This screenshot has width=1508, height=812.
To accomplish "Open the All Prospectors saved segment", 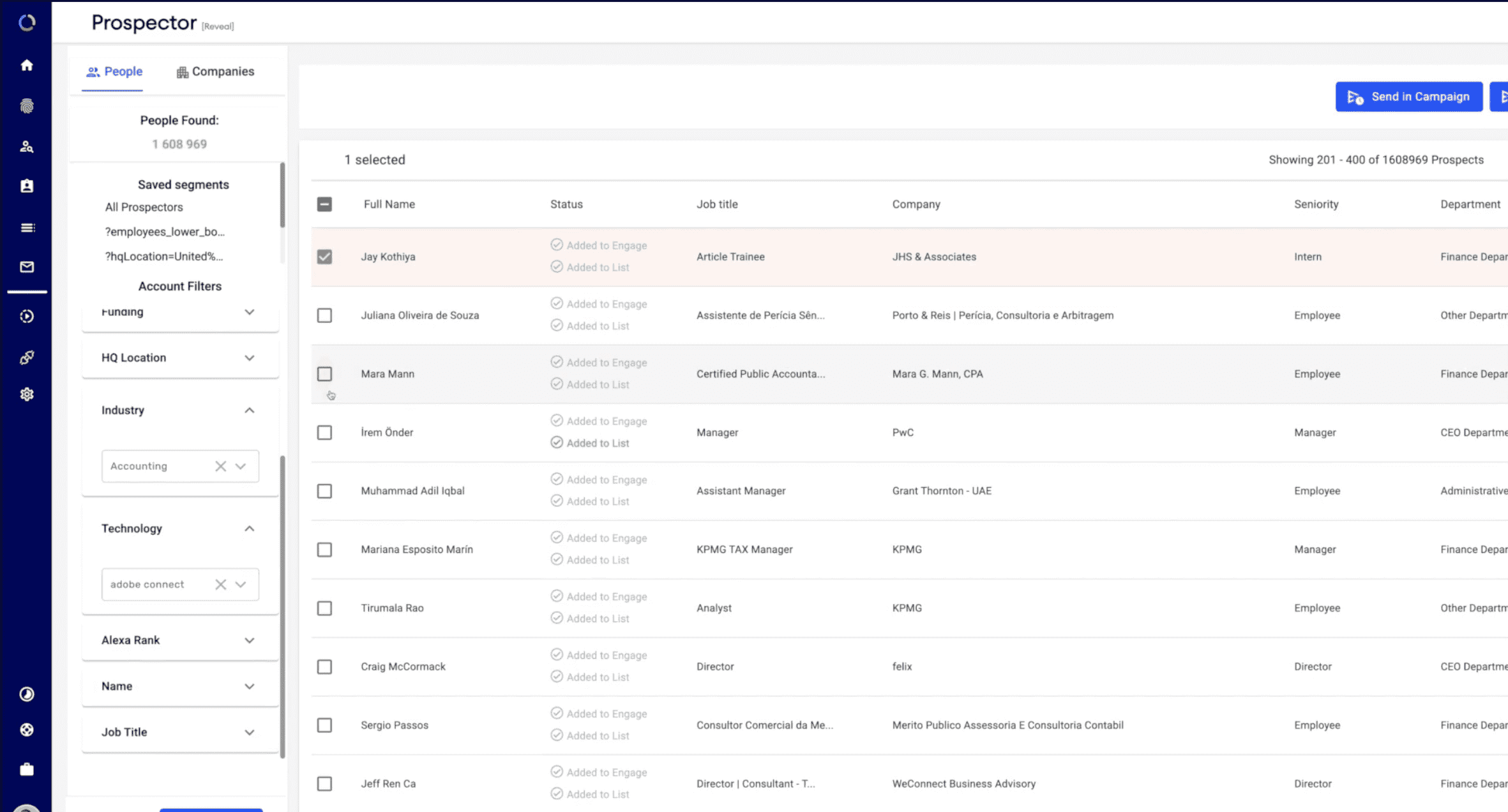I will [144, 207].
